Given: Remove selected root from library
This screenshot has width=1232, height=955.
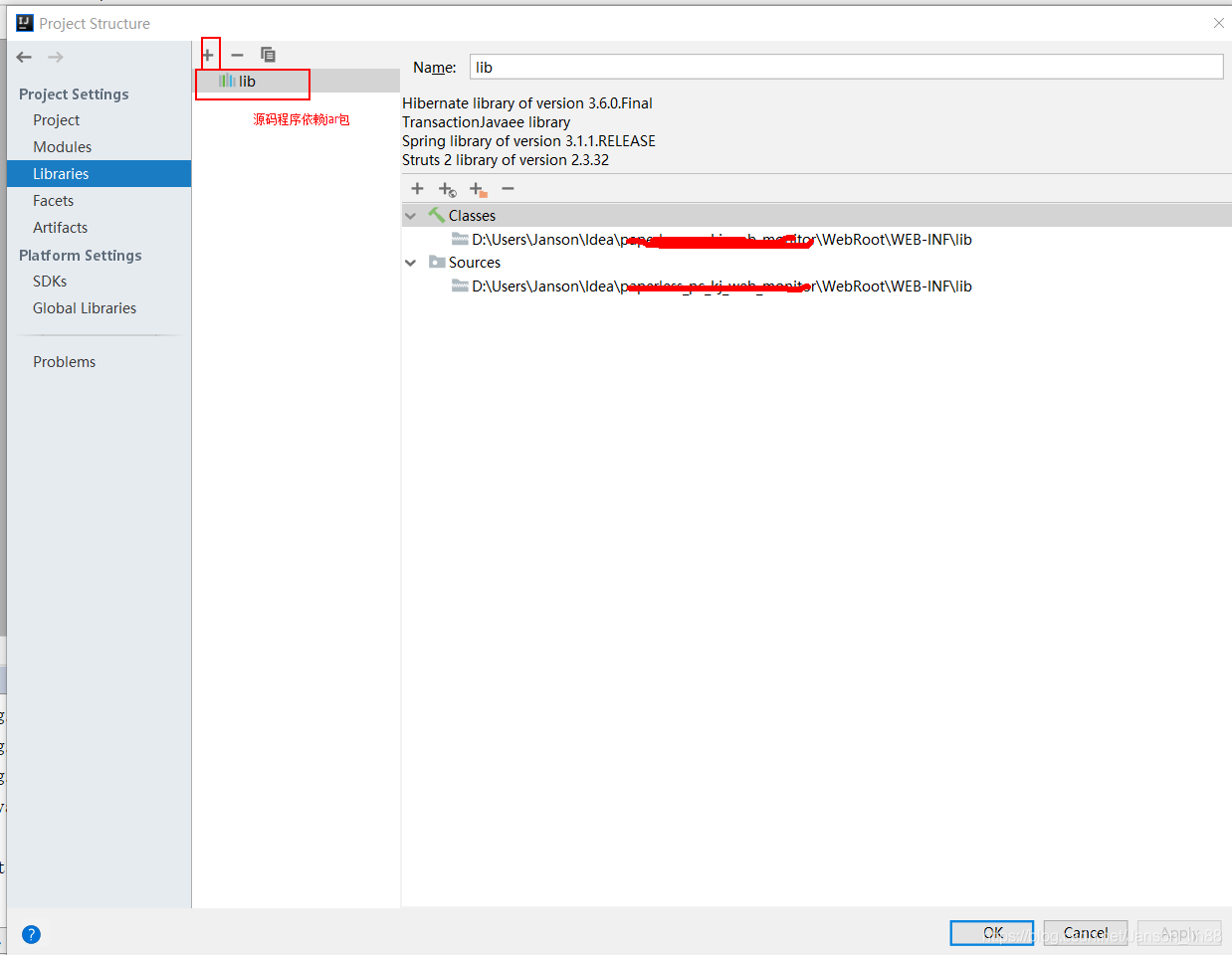Looking at the screenshot, I should (x=508, y=189).
